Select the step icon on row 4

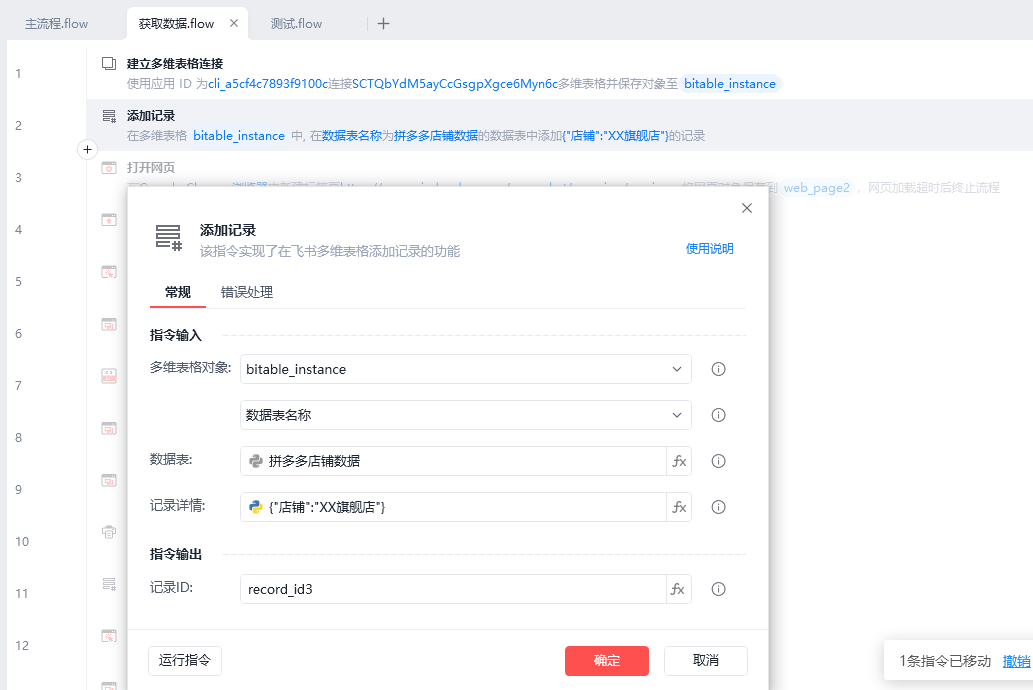(x=109, y=220)
